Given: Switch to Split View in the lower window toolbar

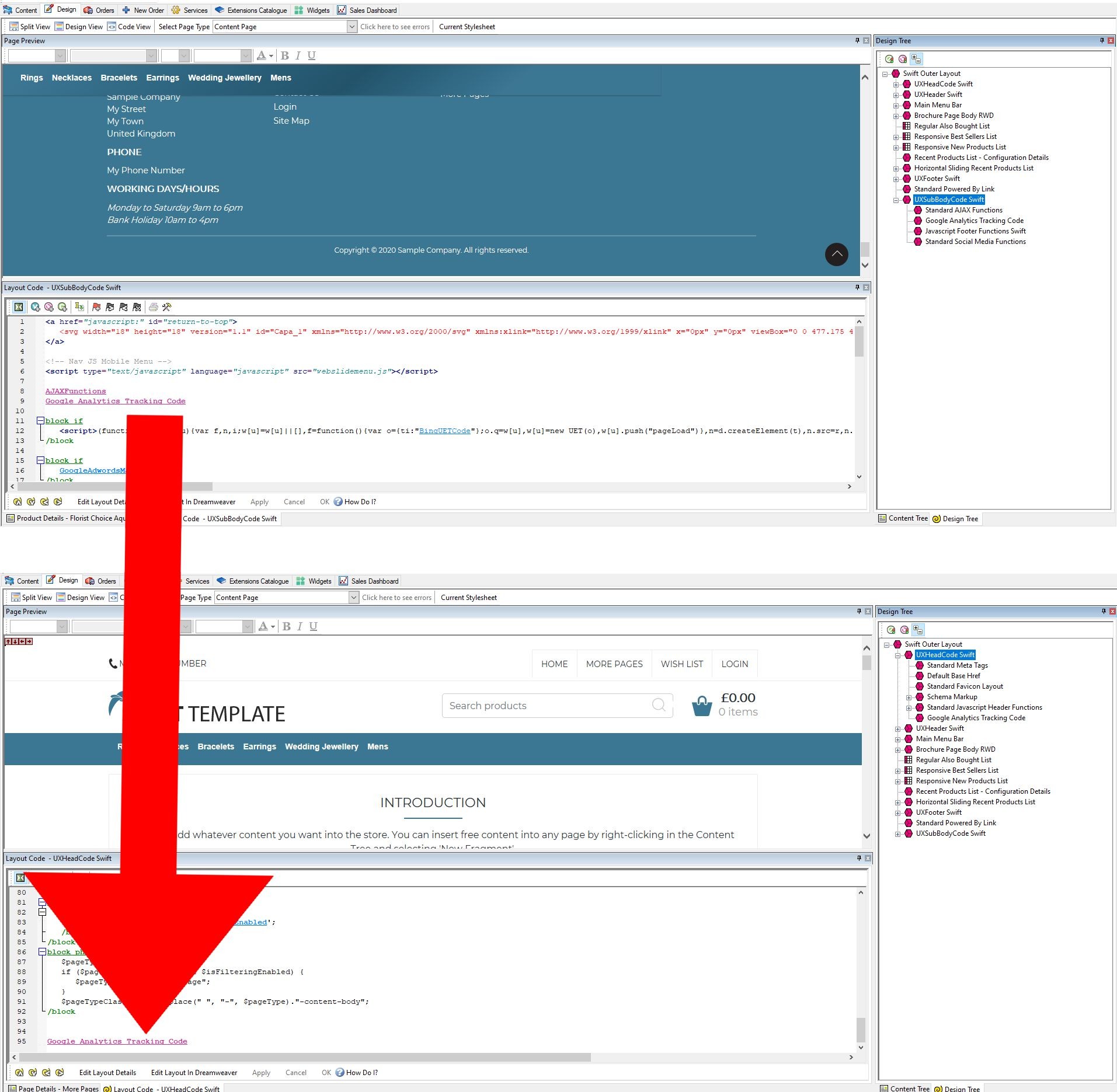Looking at the screenshot, I should point(32,597).
